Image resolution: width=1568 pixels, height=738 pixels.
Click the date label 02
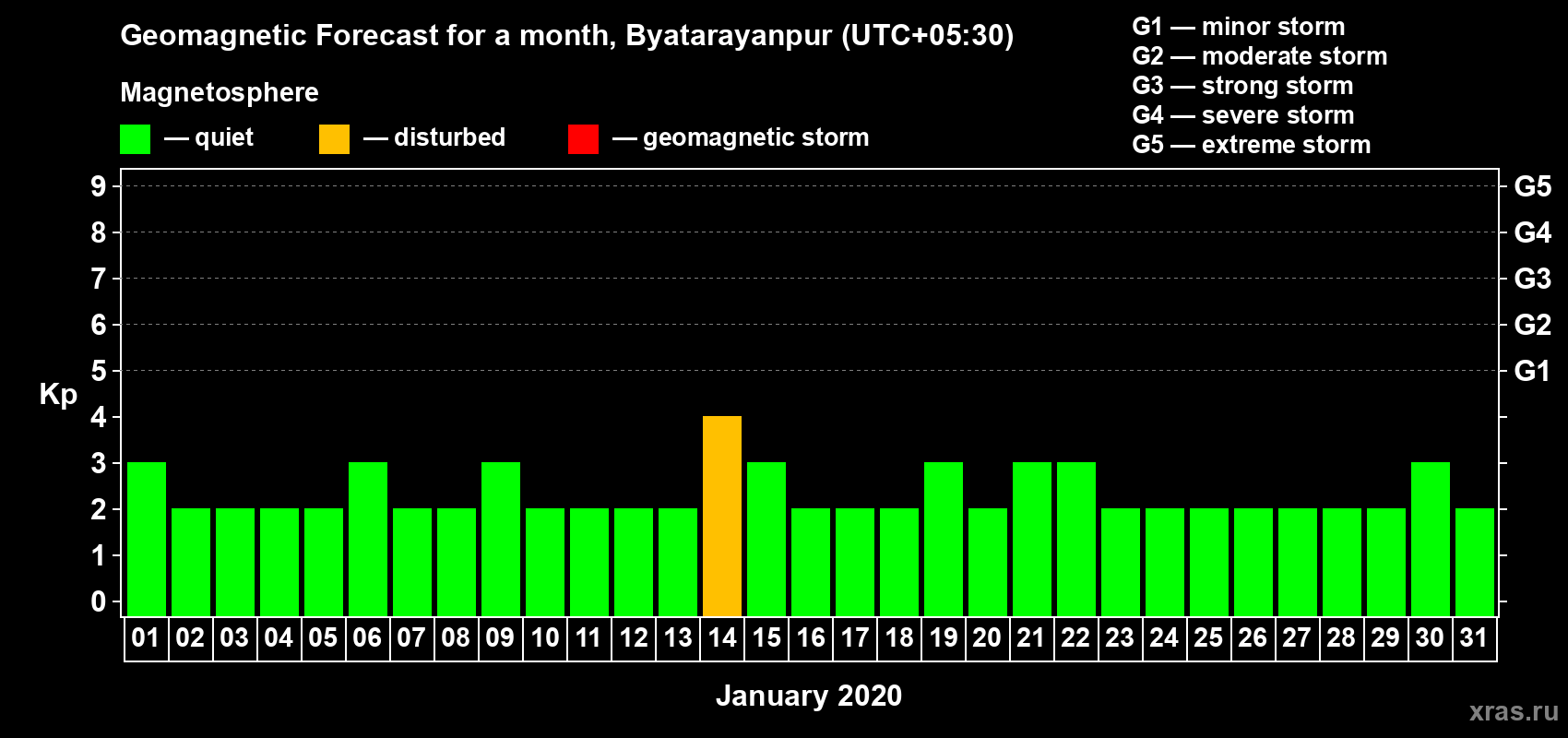pos(190,637)
